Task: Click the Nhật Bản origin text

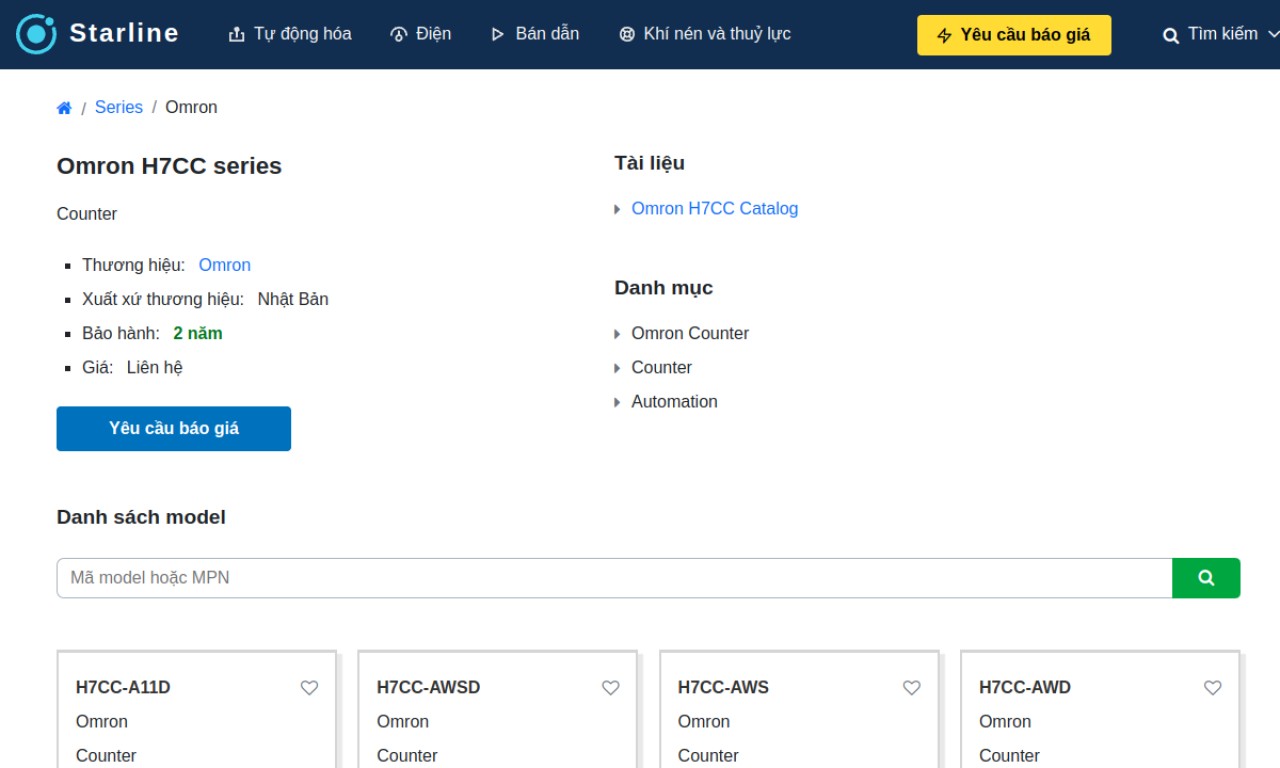Action: (293, 299)
